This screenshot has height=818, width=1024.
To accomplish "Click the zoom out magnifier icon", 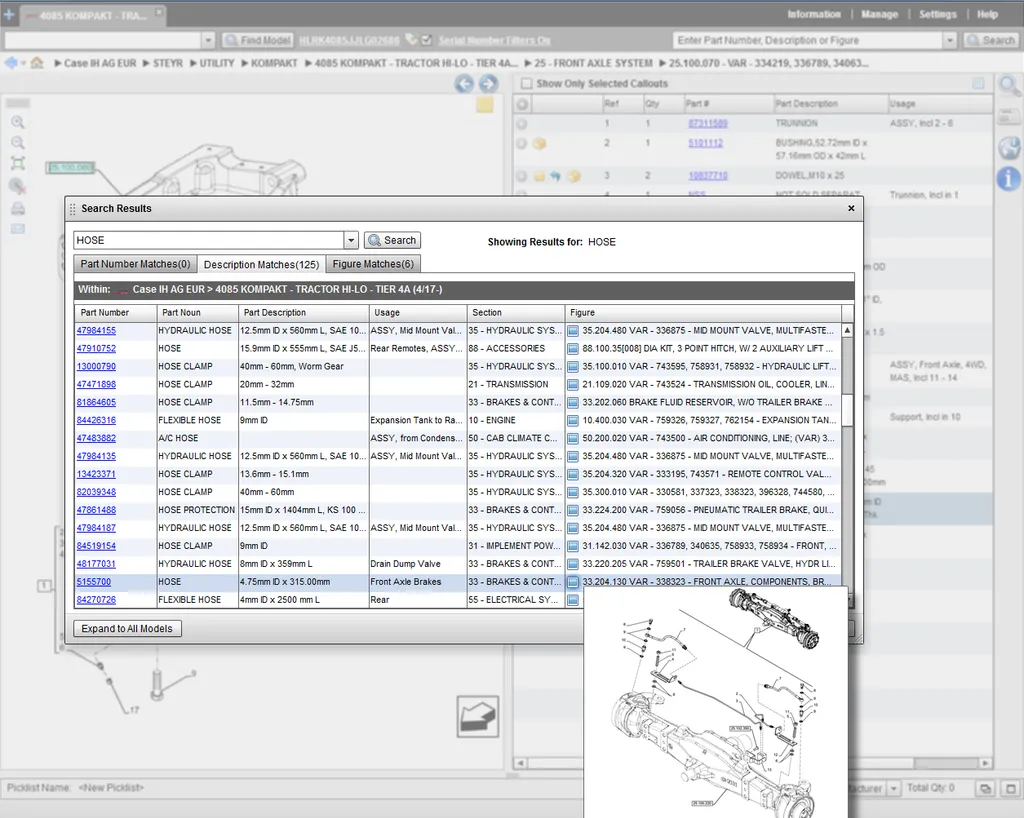I will click(x=18, y=142).
